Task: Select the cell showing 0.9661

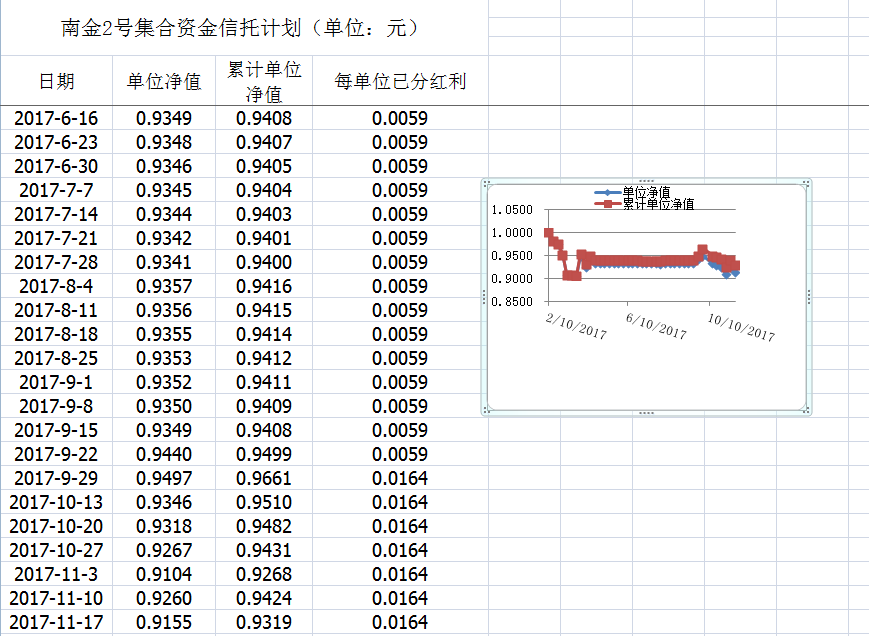Action: pos(264,479)
